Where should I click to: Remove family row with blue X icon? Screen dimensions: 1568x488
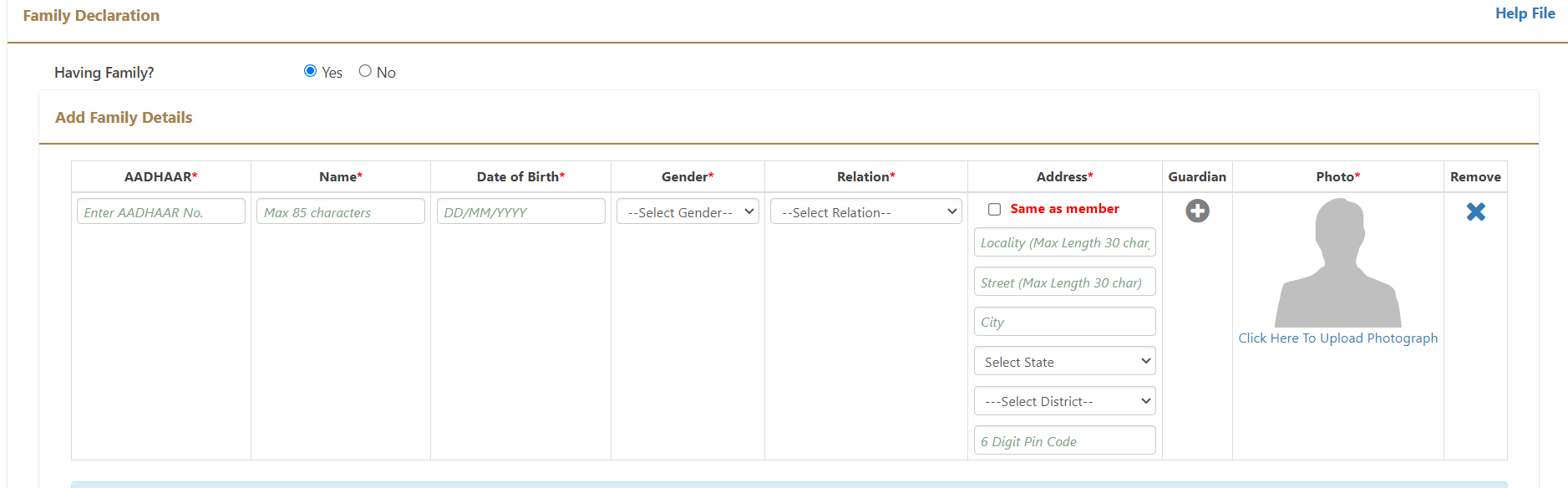tap(1475, 212)
